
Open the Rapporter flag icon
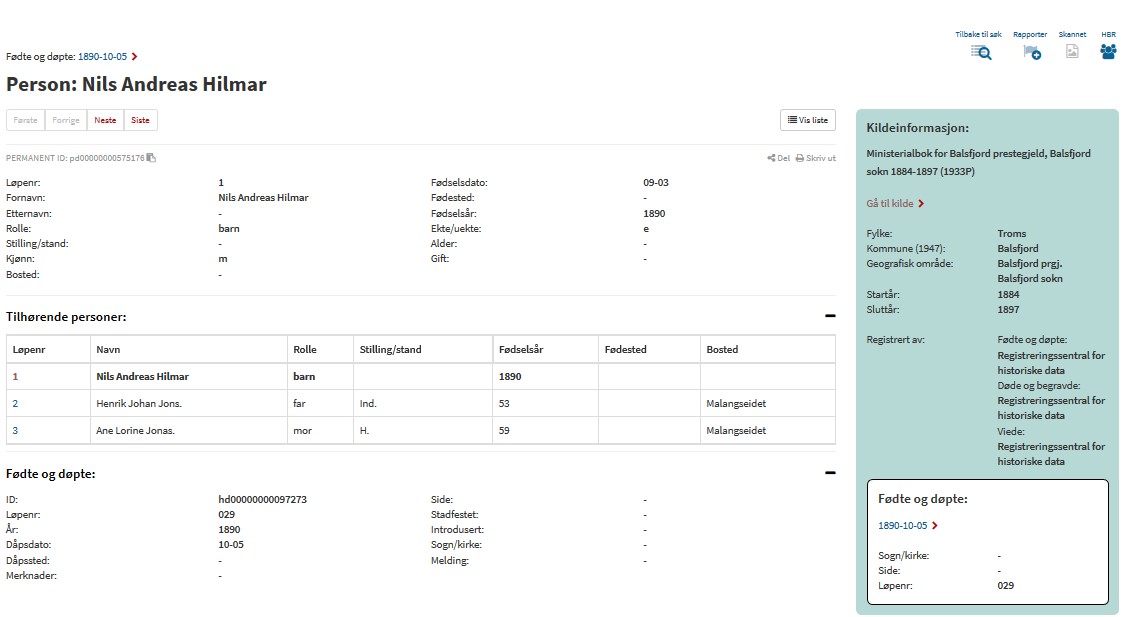click(1031, 52)
